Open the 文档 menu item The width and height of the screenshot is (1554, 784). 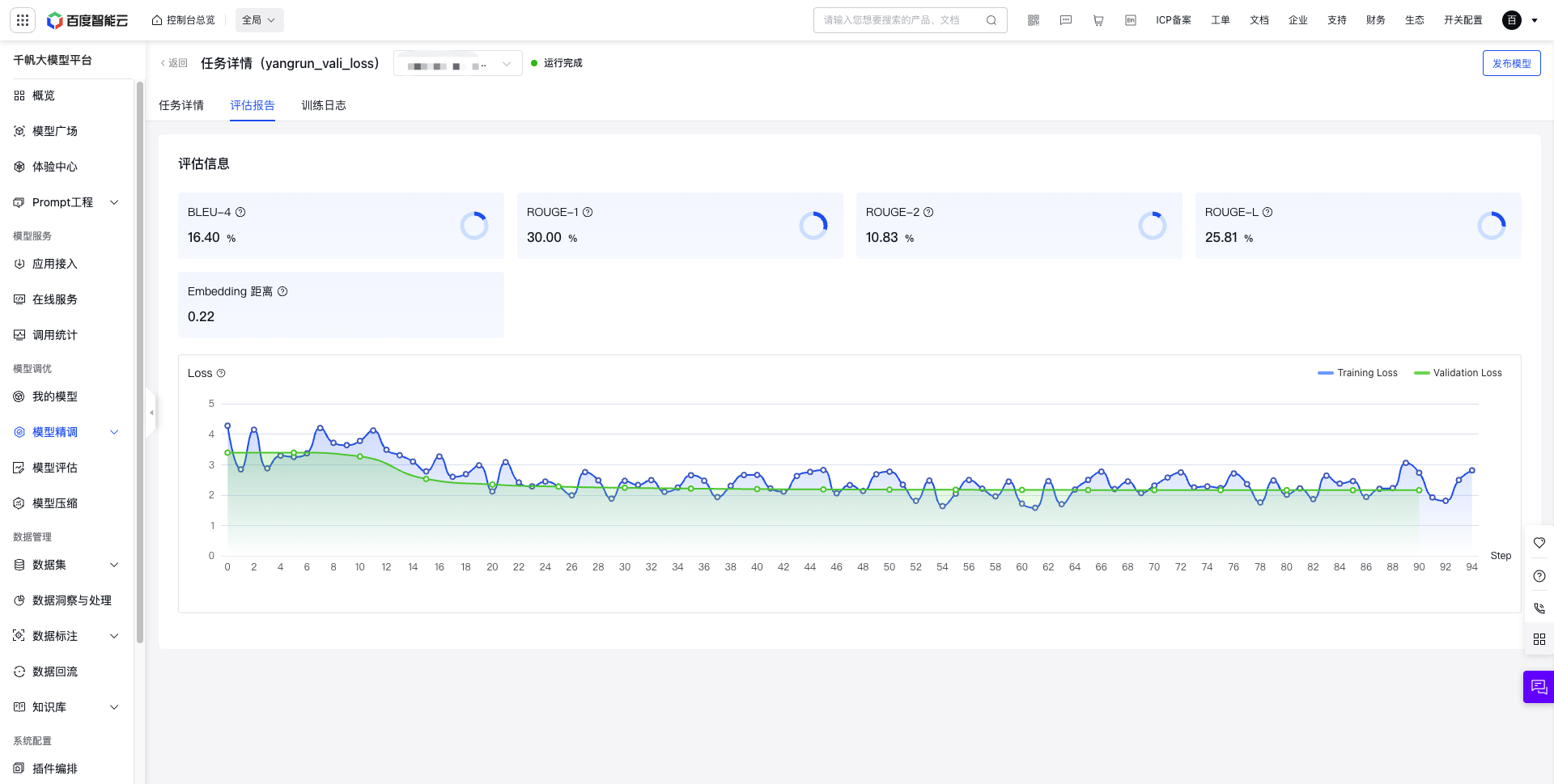[1259, 20]
